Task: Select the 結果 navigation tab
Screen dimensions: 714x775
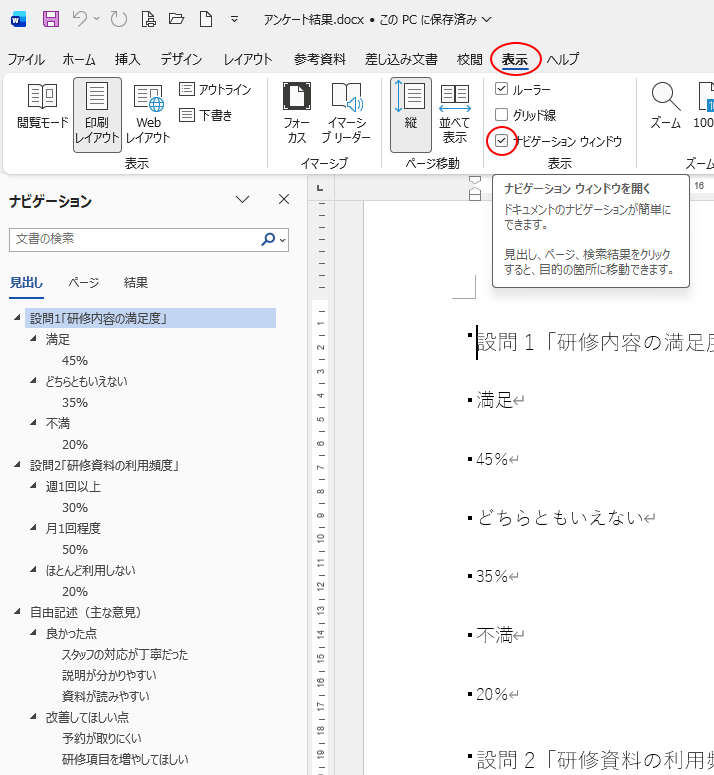Action: coord(136,283)
